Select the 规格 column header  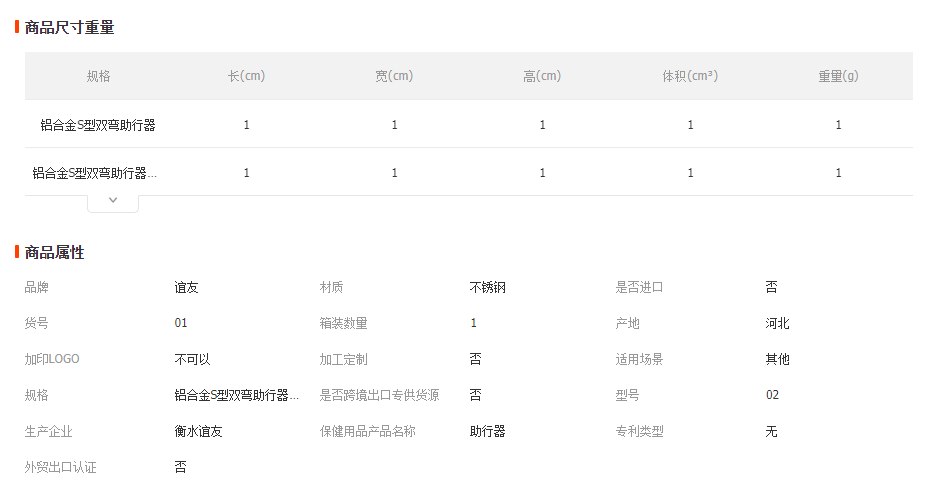(98, 76)
